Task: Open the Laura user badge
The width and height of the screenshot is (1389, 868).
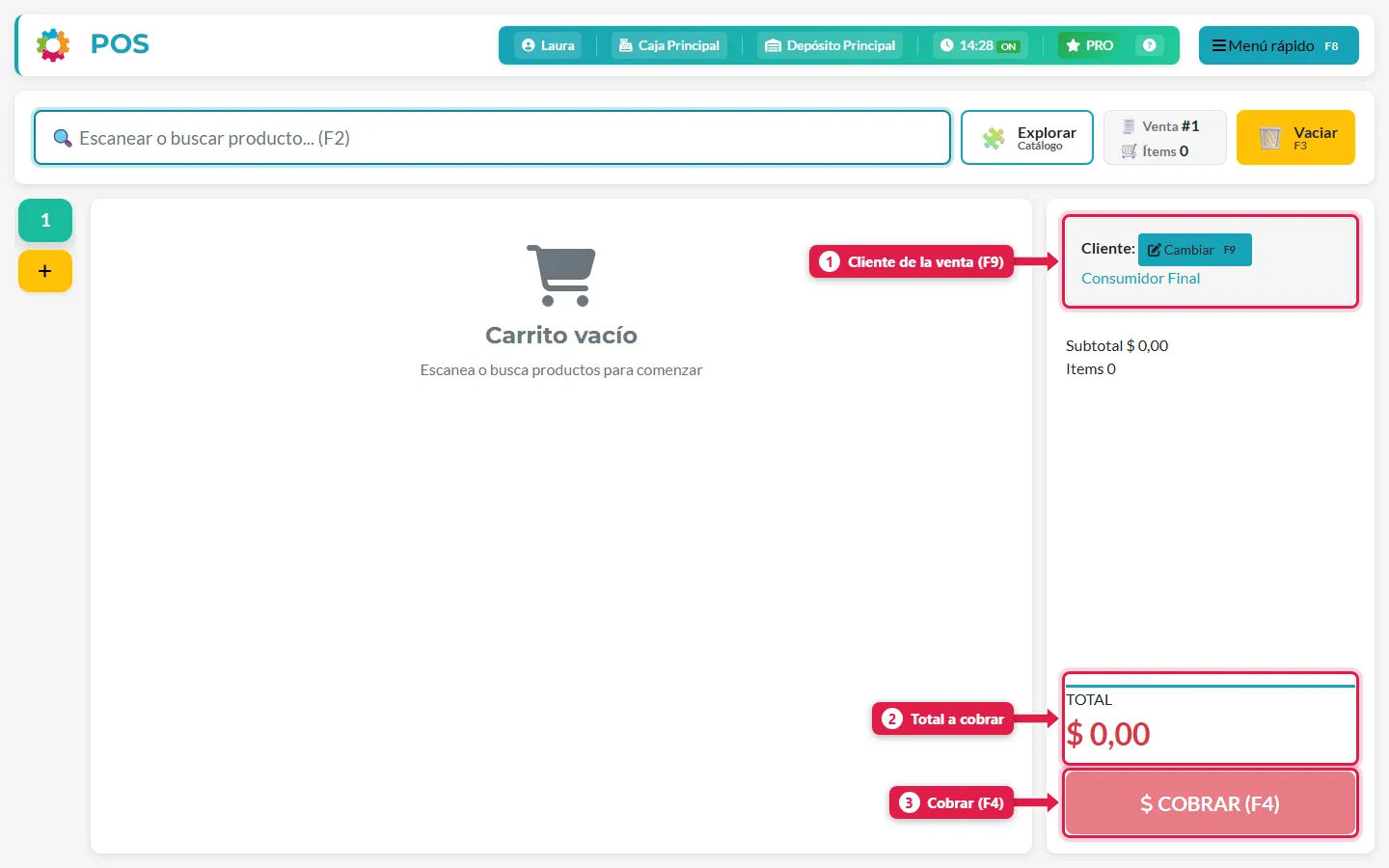Action: 548,45
